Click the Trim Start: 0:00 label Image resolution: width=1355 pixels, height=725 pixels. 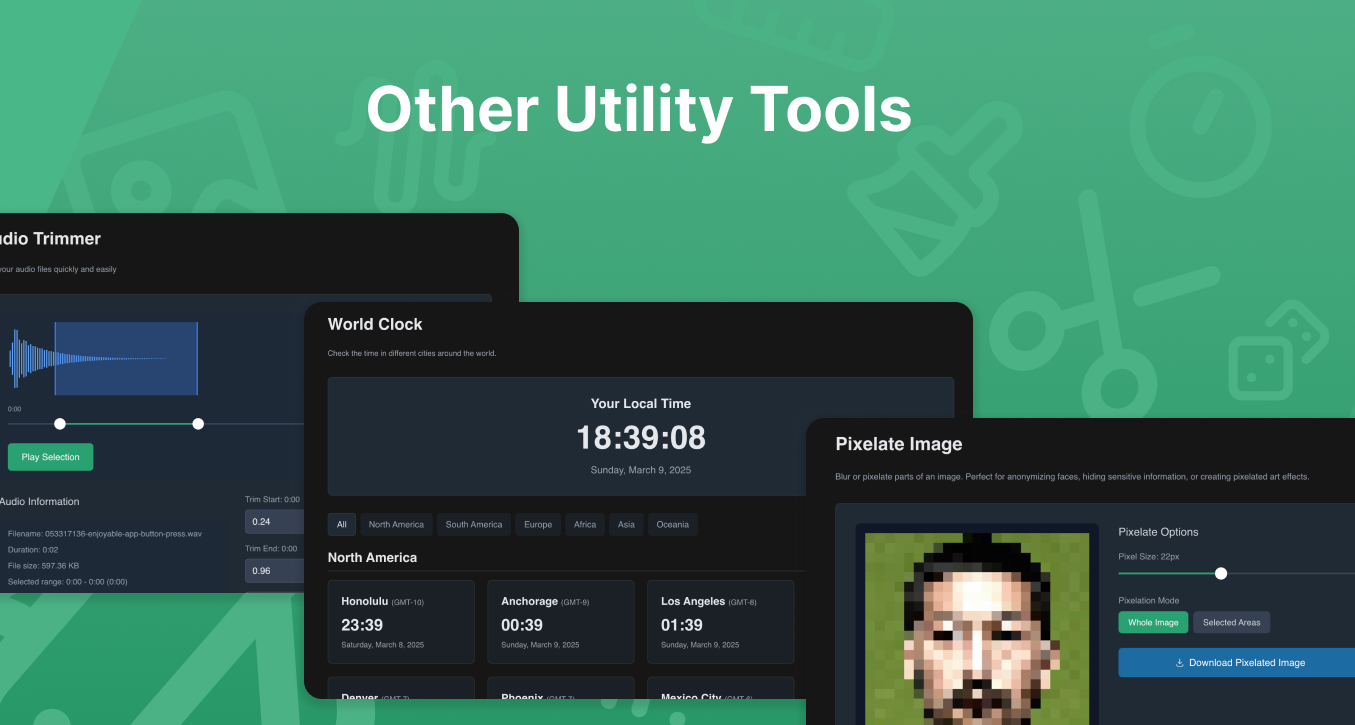pyautogui.click(x=272, y=499)
